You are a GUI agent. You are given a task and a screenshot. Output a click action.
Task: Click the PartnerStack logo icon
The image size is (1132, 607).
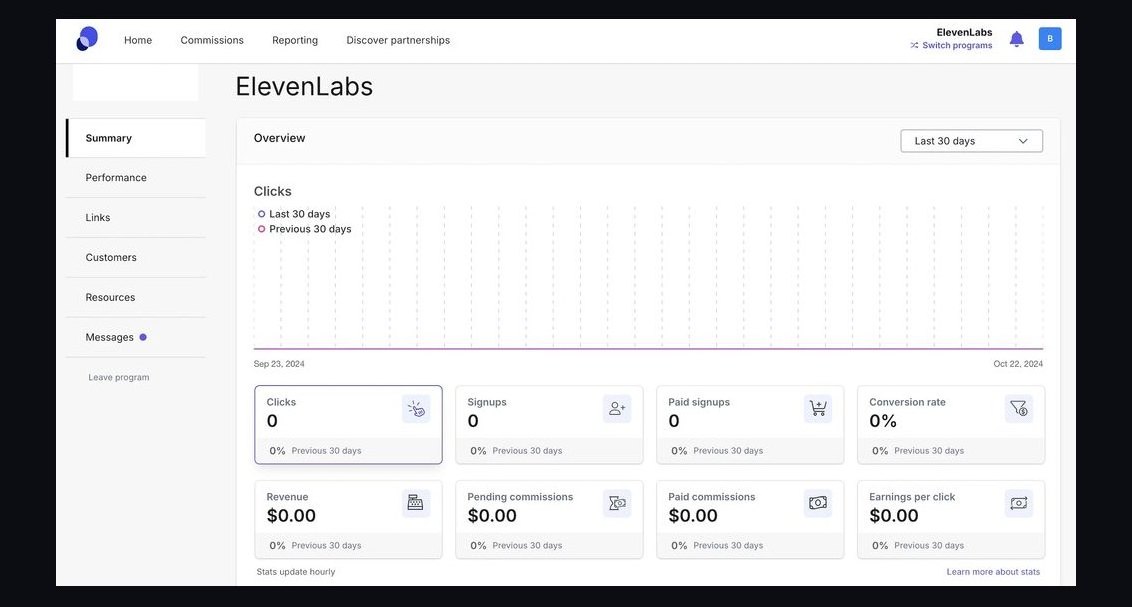pyautogui.click(x=87, y=39)
